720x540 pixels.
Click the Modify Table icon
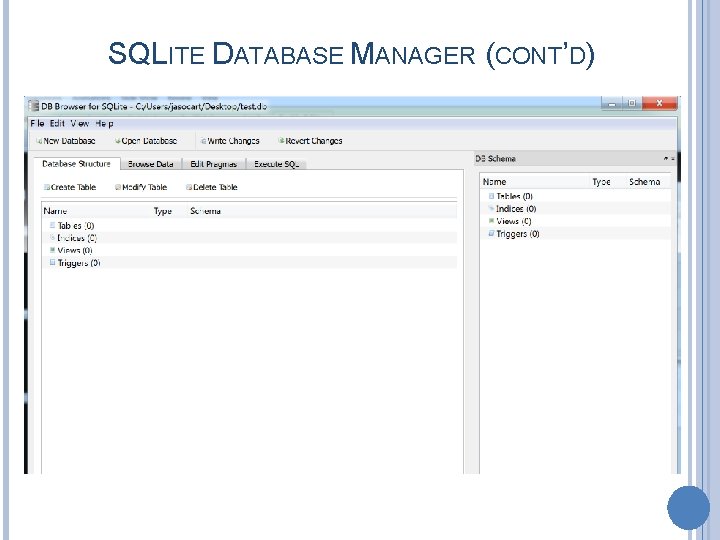tap(118, 187)
